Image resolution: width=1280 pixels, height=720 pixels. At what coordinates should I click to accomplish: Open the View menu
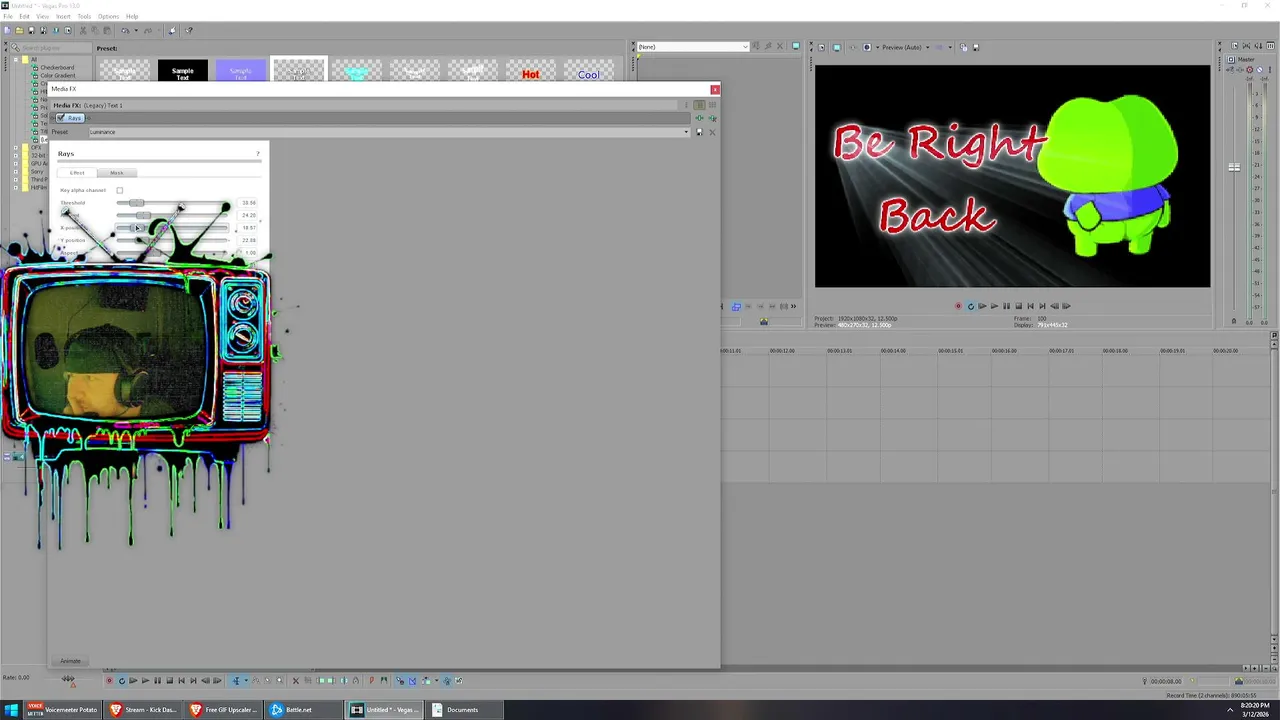pyautogui.click(x=43, y=16)
